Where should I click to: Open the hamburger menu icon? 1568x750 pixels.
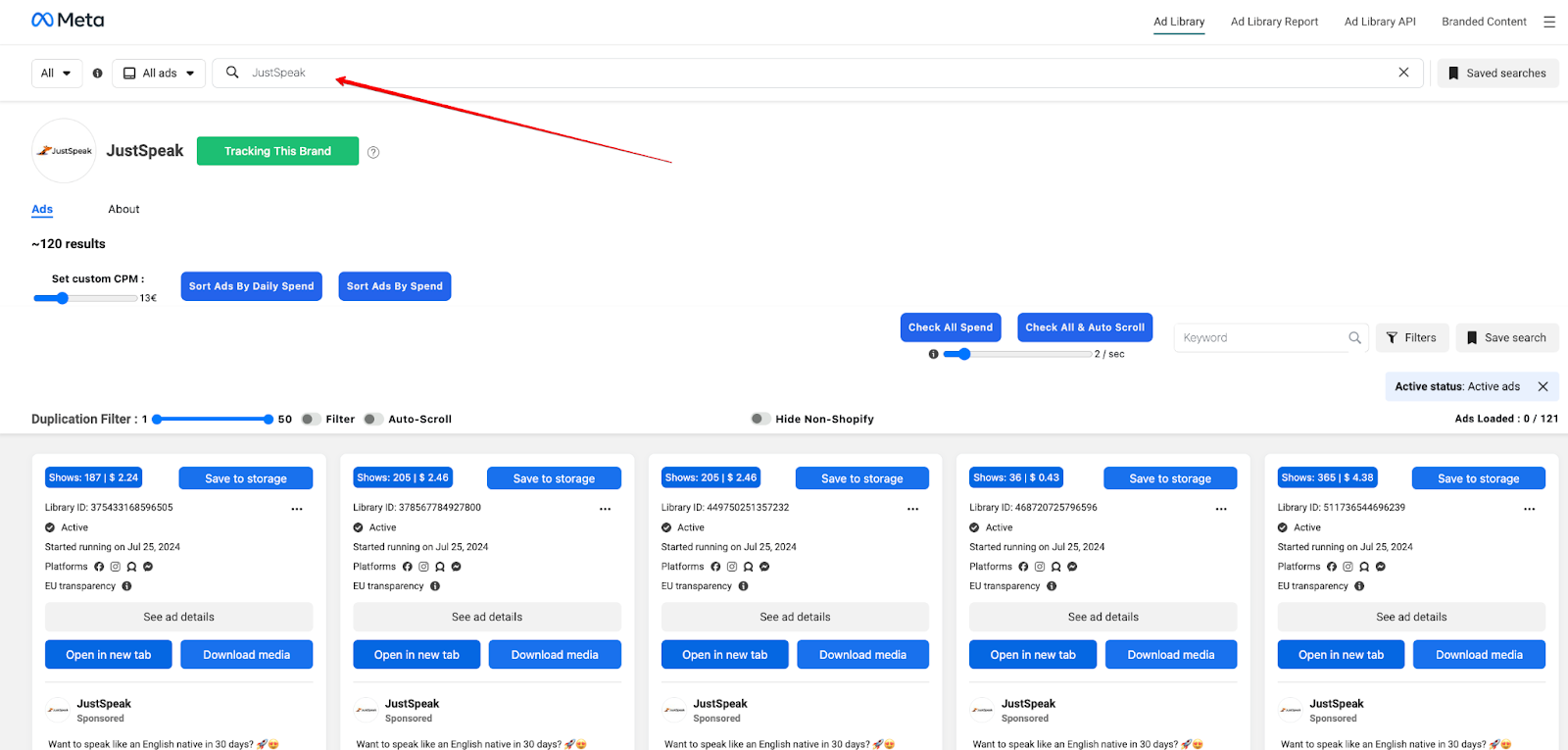point(1549,22)
